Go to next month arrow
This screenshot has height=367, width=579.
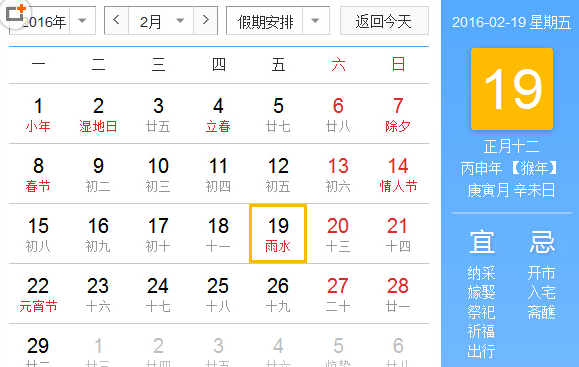coord(206,20)
